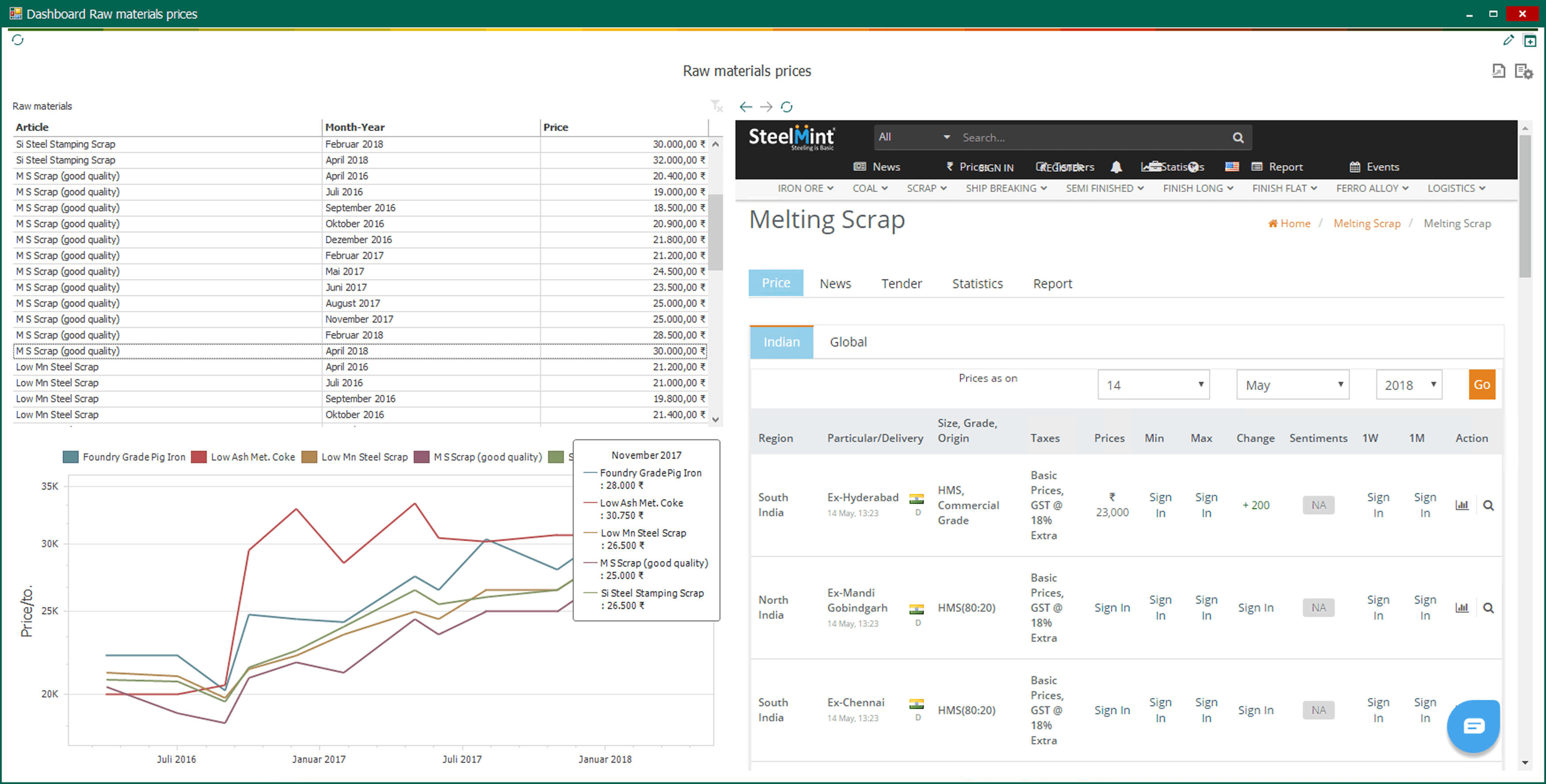The height and width of the screenshot is (784, 1546).
Task: Open the day dropdown showing 14
Action: 1153,385
